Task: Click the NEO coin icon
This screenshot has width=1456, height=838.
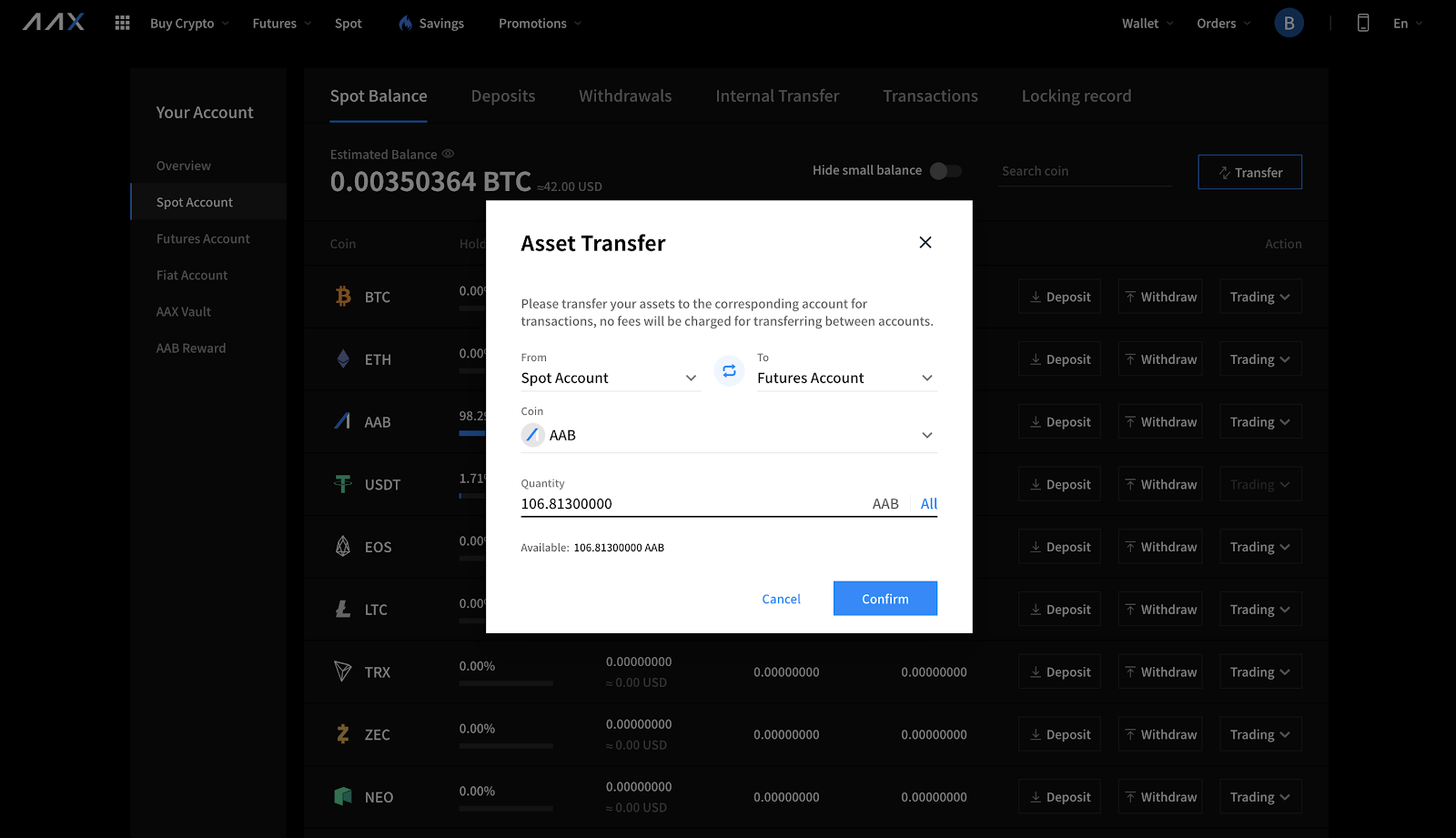Action: (343, 797)
